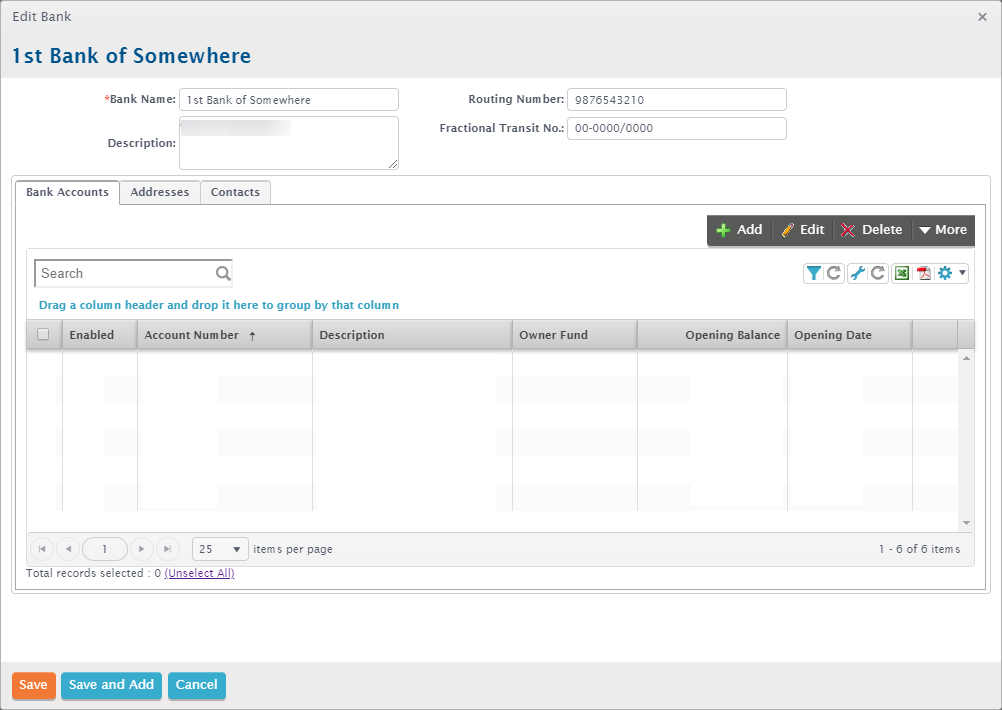Click inside the Routing Number field
Viewport: 1002px width, 710px height.
676,99
